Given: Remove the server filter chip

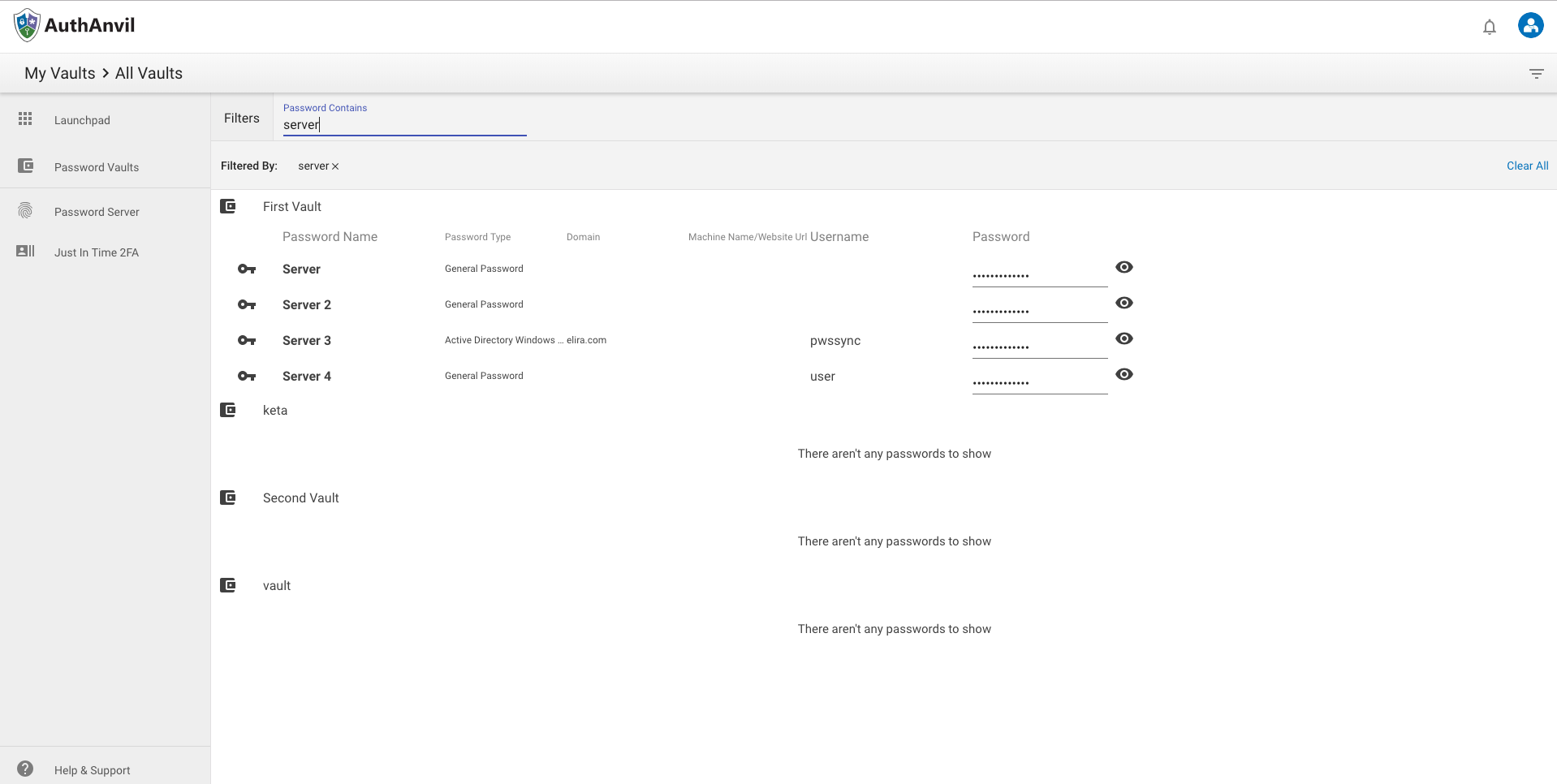Looking at the screenshot, I should pos(335,166).
